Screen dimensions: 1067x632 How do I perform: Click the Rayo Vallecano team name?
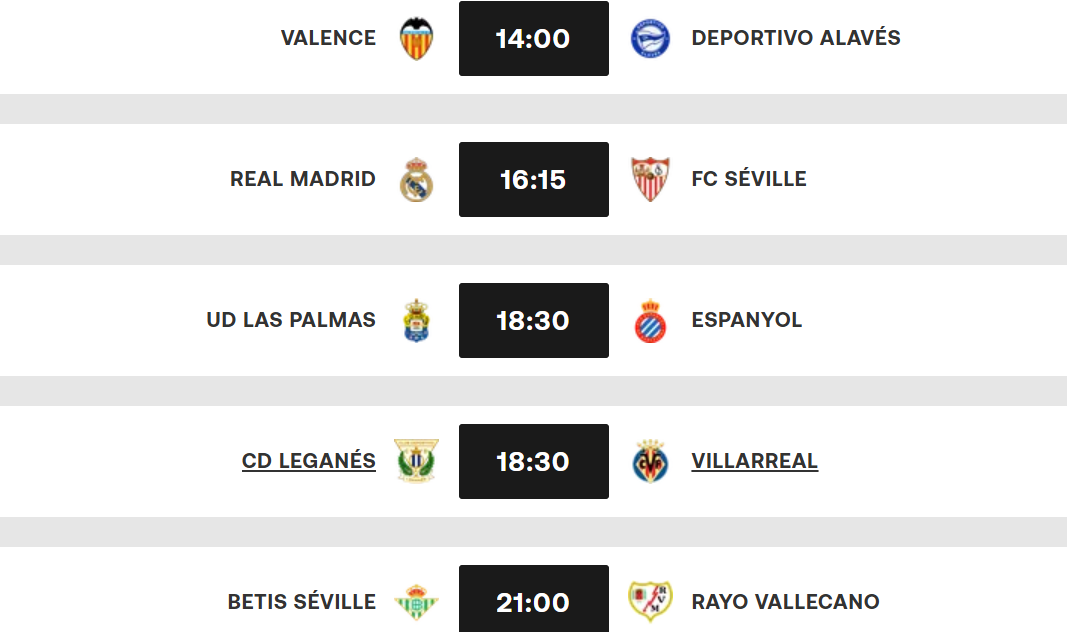click(786, 601)
